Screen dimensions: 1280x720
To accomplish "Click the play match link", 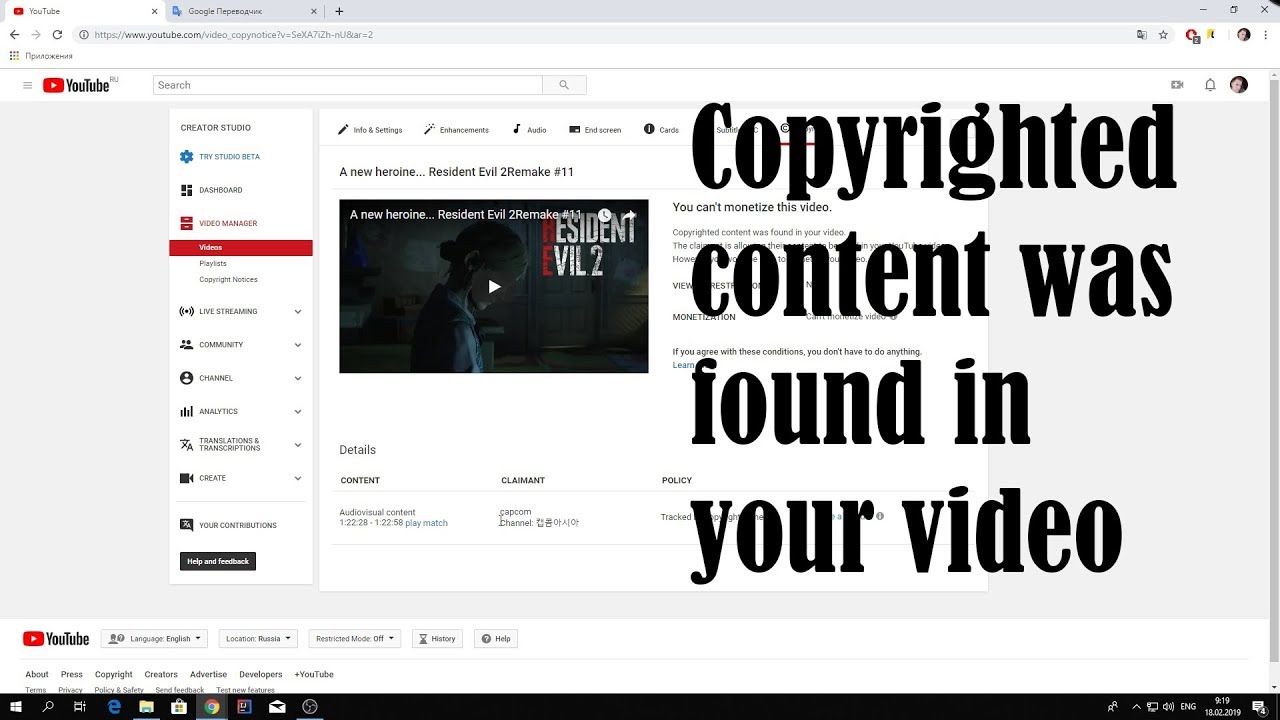I will coord(426,523).
